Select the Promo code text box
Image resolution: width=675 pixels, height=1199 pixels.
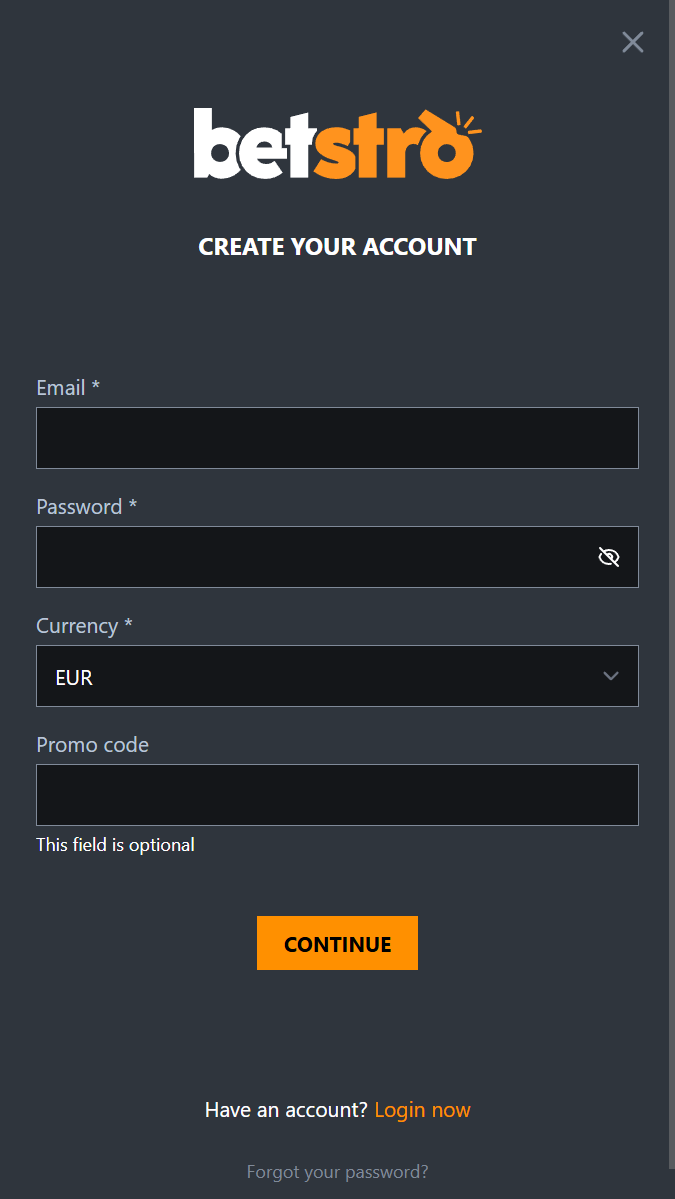pyautogui.click(x=337, y=795)
